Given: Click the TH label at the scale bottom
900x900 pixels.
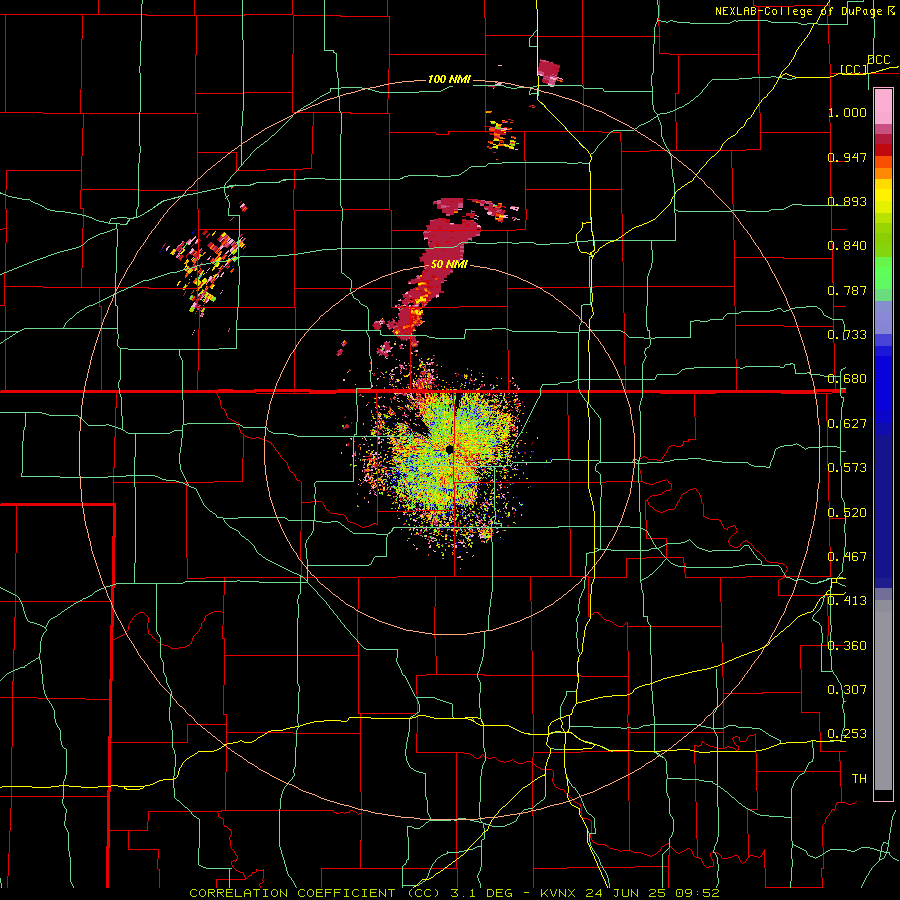Looking at the screenshot, I should coord(859,779).
